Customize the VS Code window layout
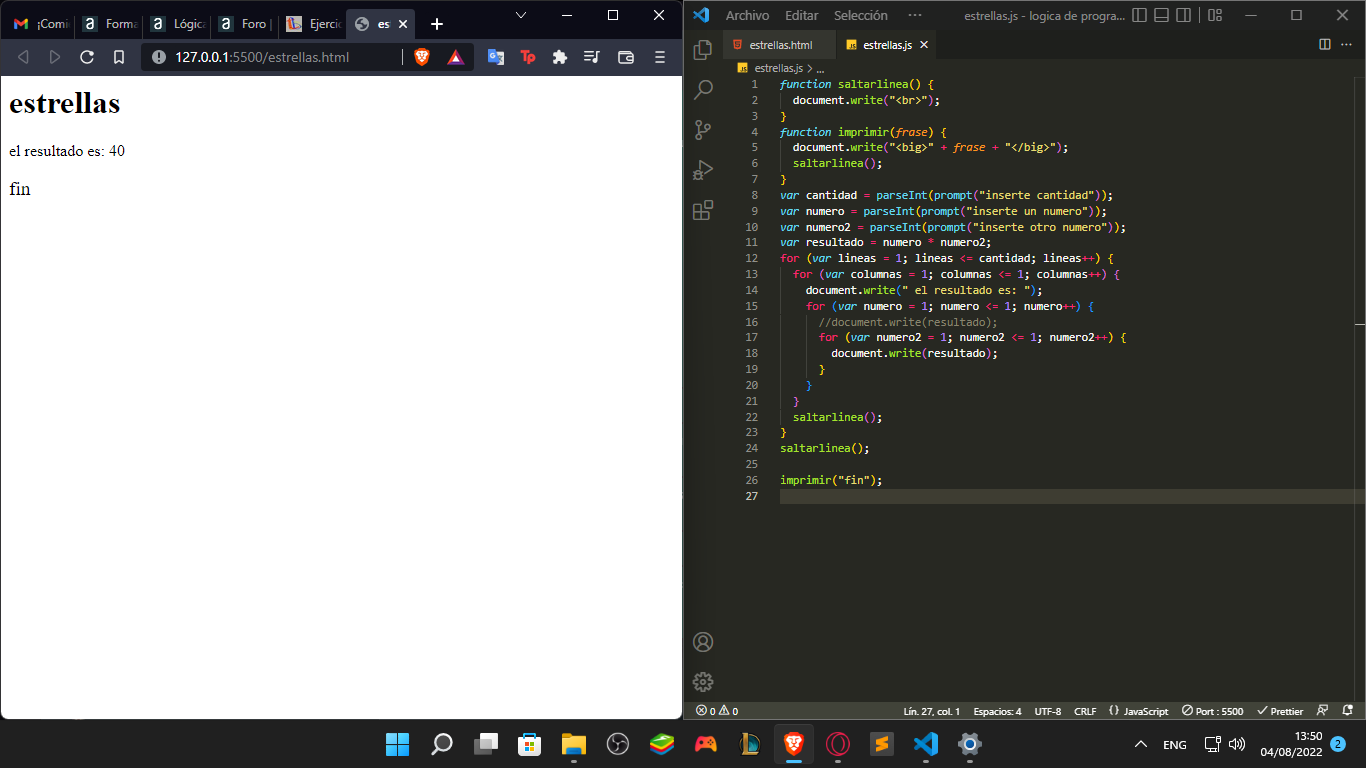 tap(1215, 15)
